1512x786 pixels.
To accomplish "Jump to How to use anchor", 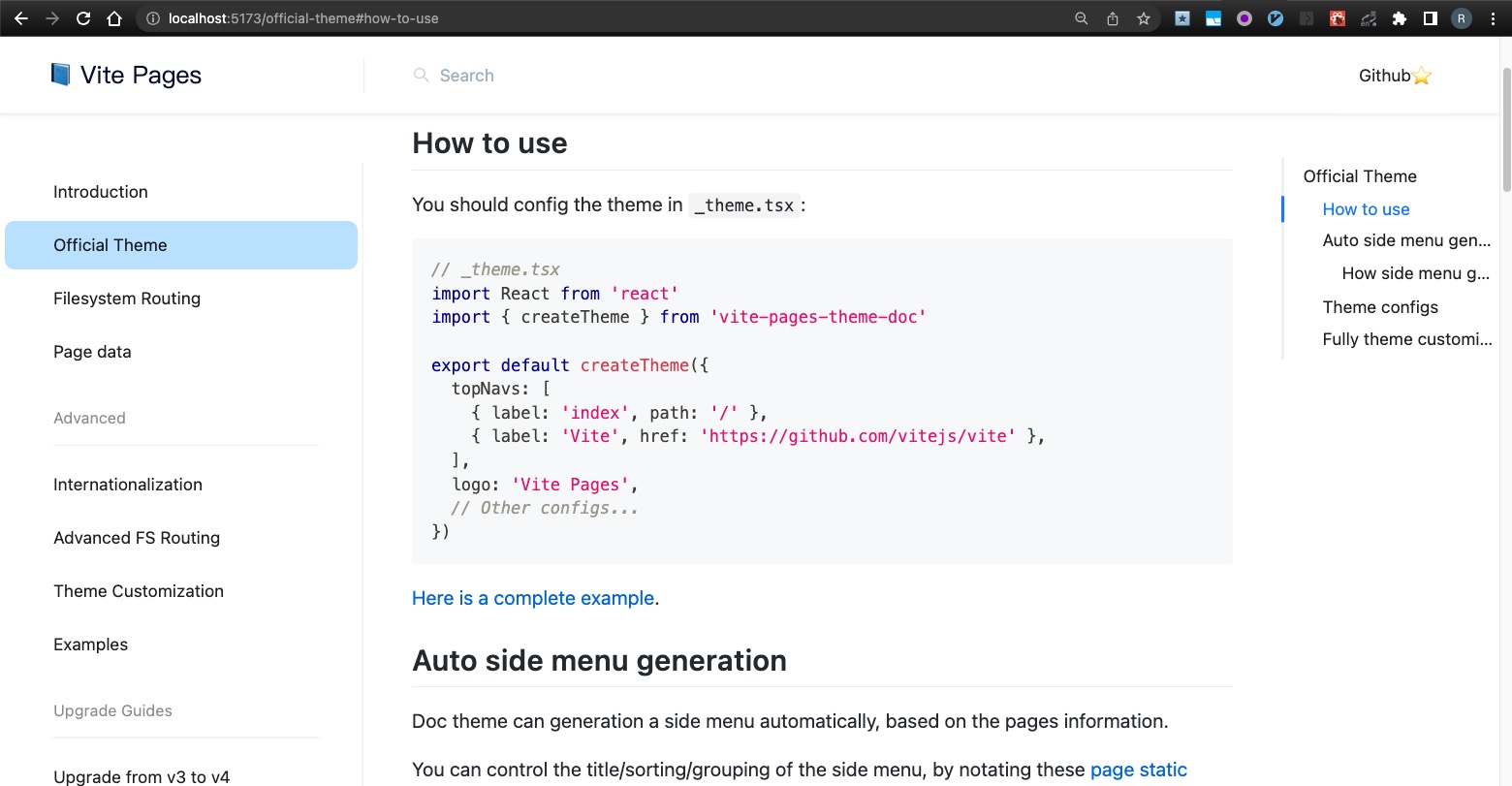I will coord(1366,209).
